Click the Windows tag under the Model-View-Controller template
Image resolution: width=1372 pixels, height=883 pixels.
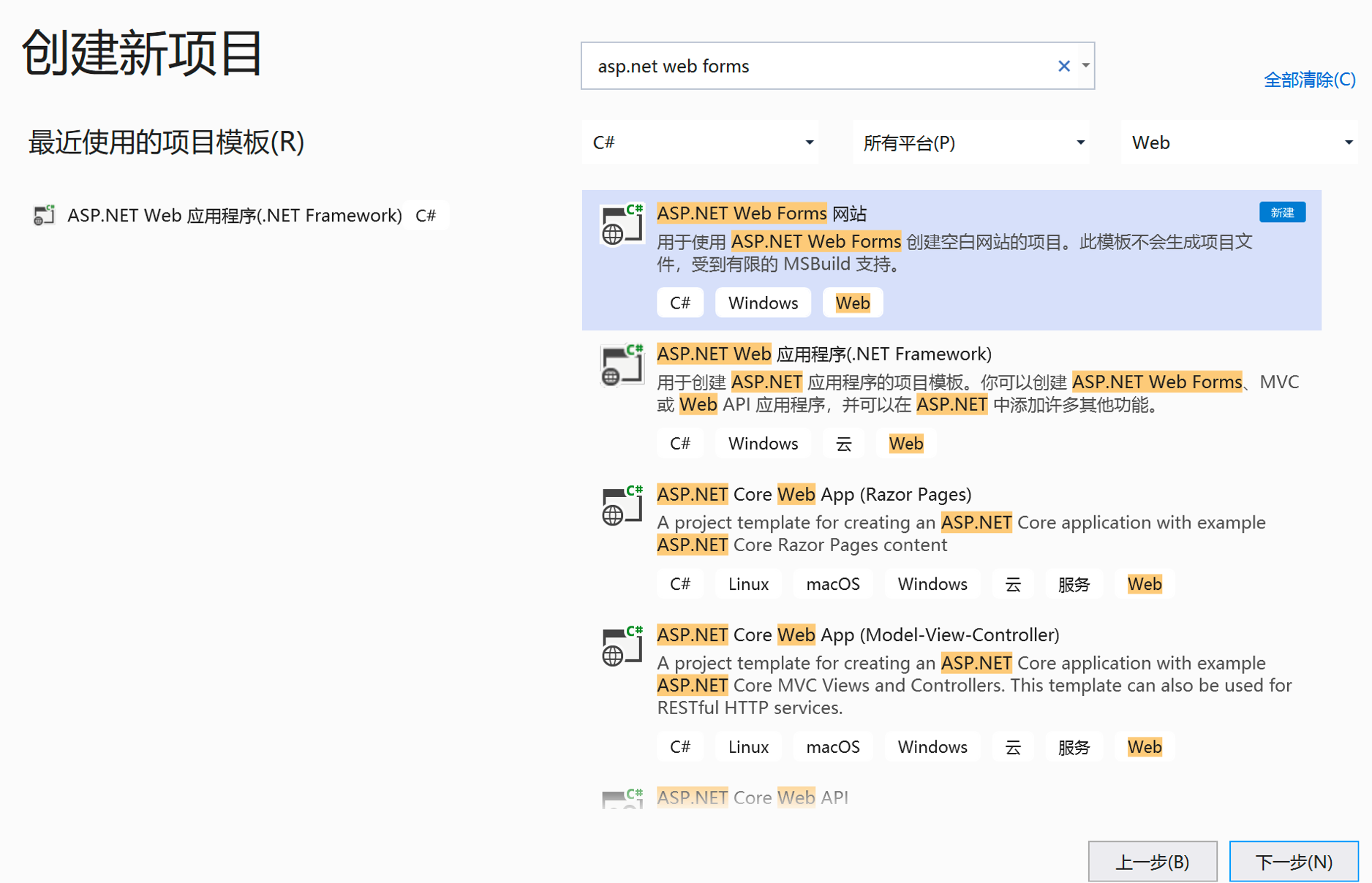tap(932, 747)
